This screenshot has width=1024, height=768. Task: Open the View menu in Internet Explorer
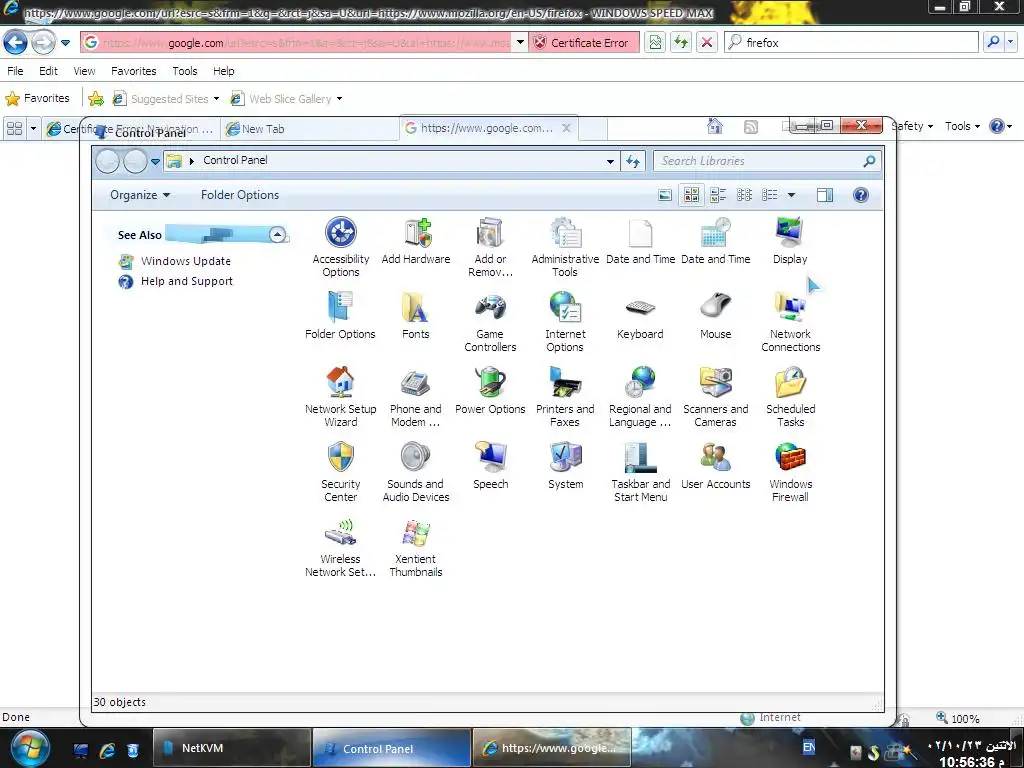[x=84, y=71]
